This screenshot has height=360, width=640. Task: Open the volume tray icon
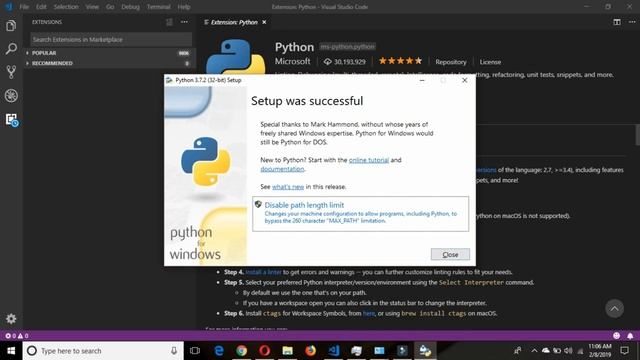(568, 351)
